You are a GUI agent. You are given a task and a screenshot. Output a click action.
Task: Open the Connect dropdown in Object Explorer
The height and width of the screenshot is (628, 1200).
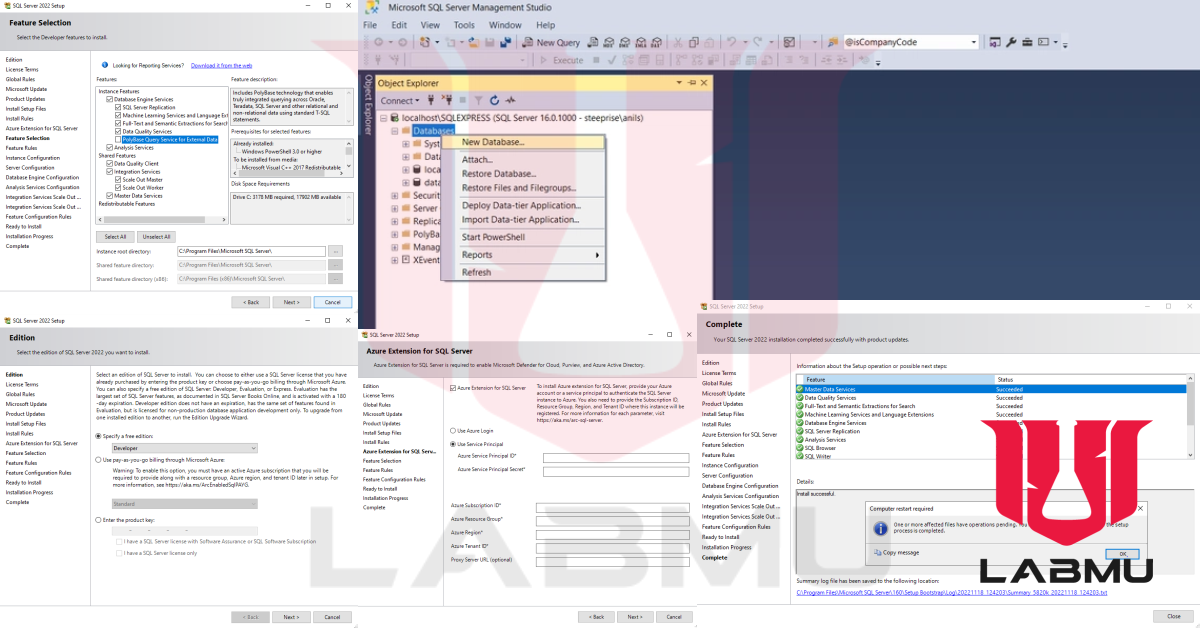(x=404, y=99)
